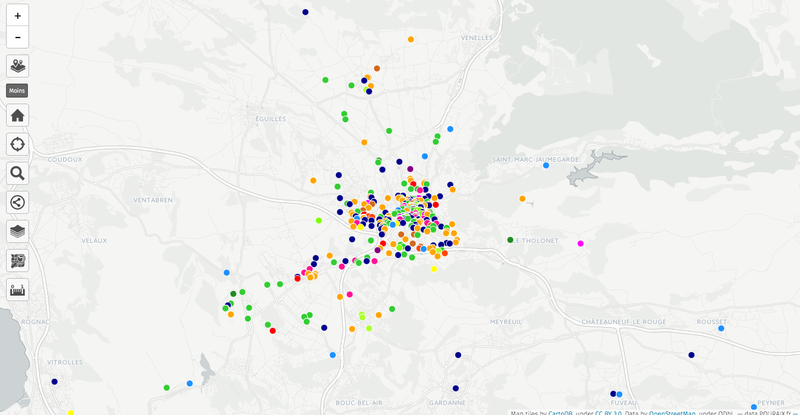Screen dimensions: 800x415
Task: Click the light blue marker near Rousset
Action: tap(721, 328)
